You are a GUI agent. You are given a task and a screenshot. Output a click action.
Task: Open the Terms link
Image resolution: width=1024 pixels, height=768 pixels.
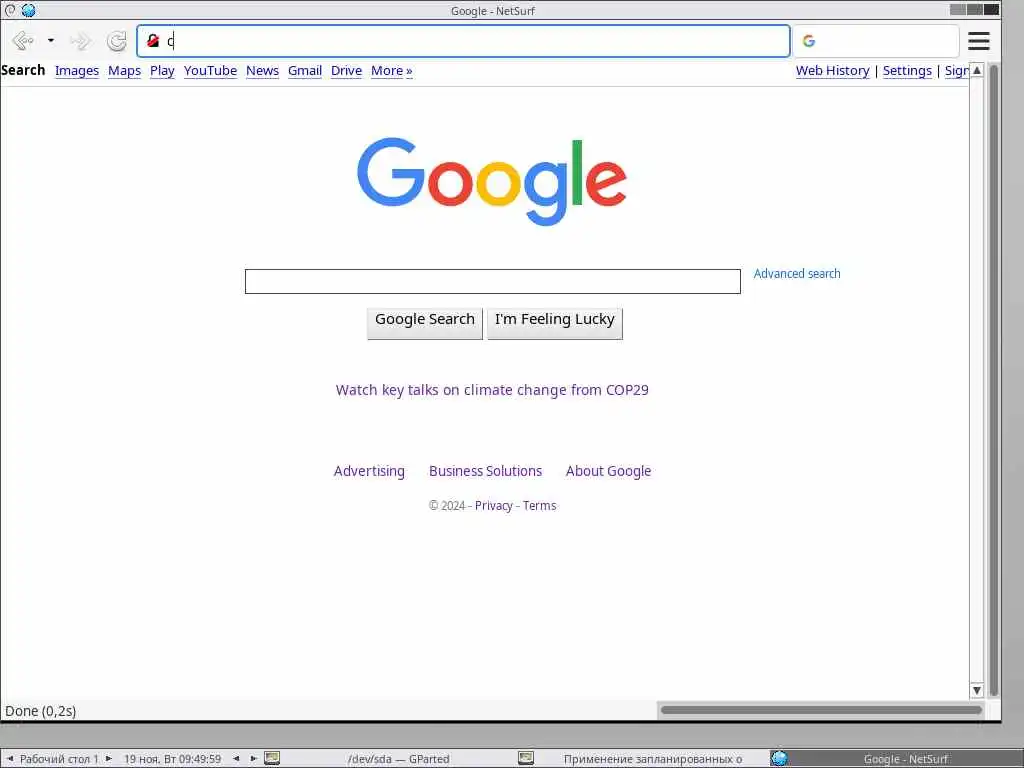click(x=539, y=505)
